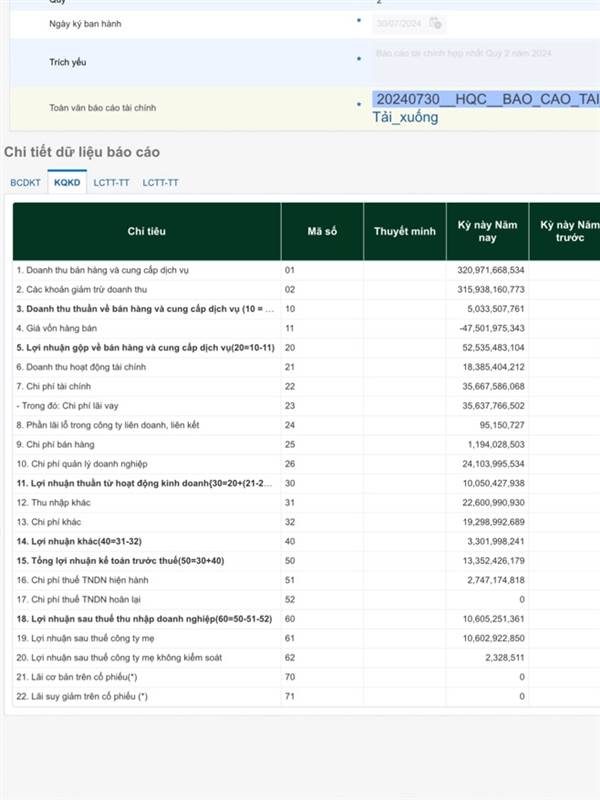The width and height of the screenshot is (600, 800).
Task: Click the value 19,298,992,689
Action: point(493,522)
